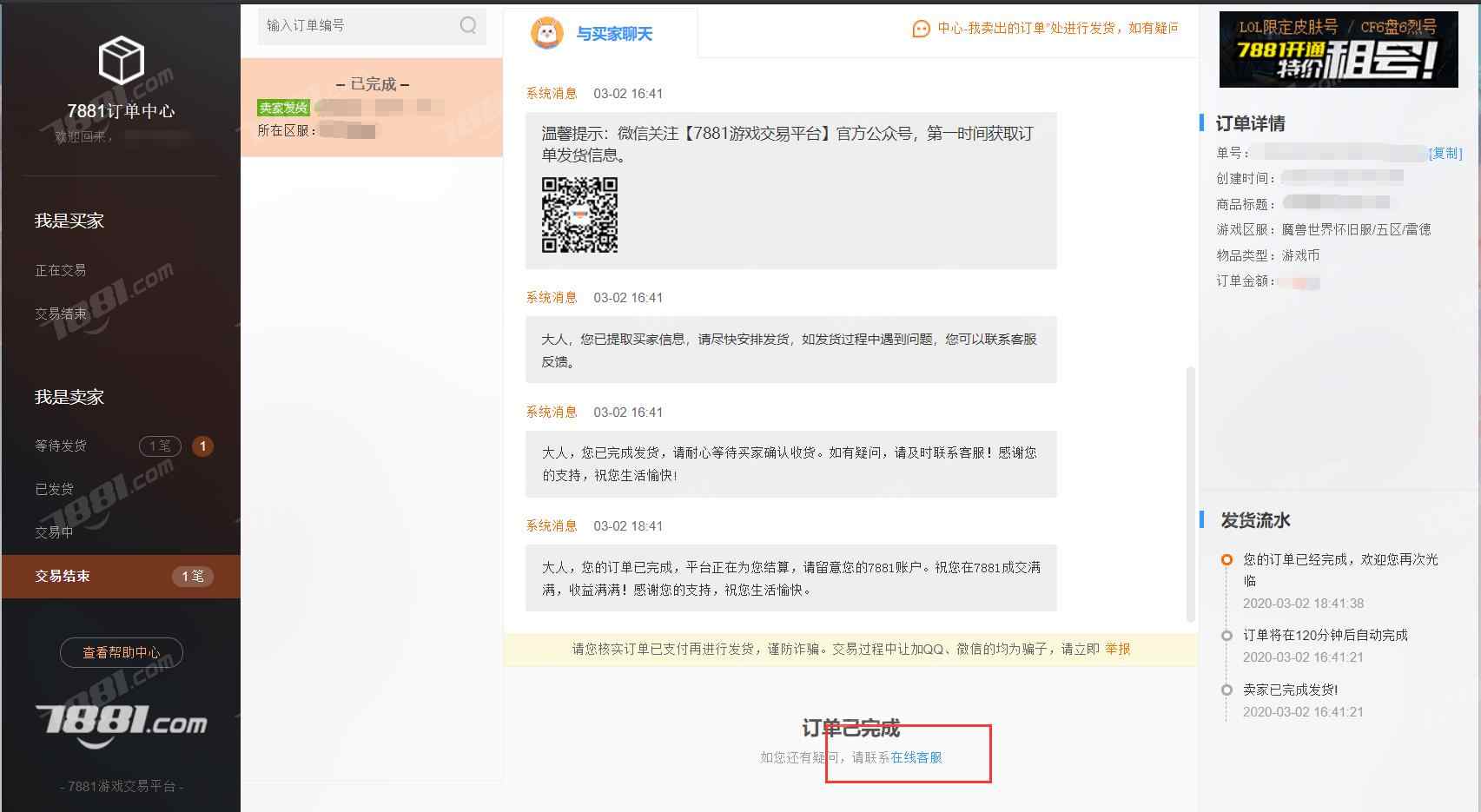
Task: Click the 1笔 count pill on 等待发货
Action: [160, 446]
